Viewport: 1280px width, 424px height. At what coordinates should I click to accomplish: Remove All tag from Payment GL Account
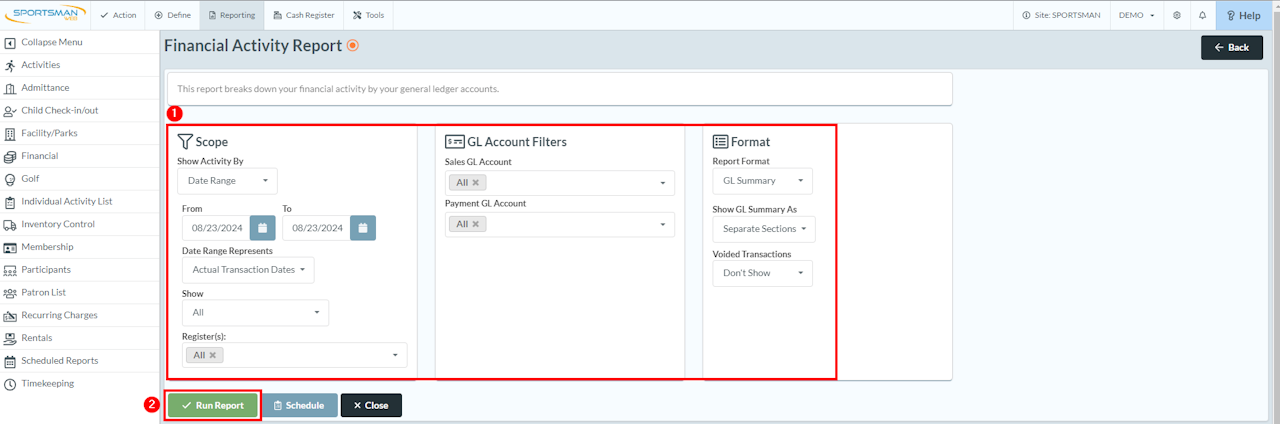476,224
